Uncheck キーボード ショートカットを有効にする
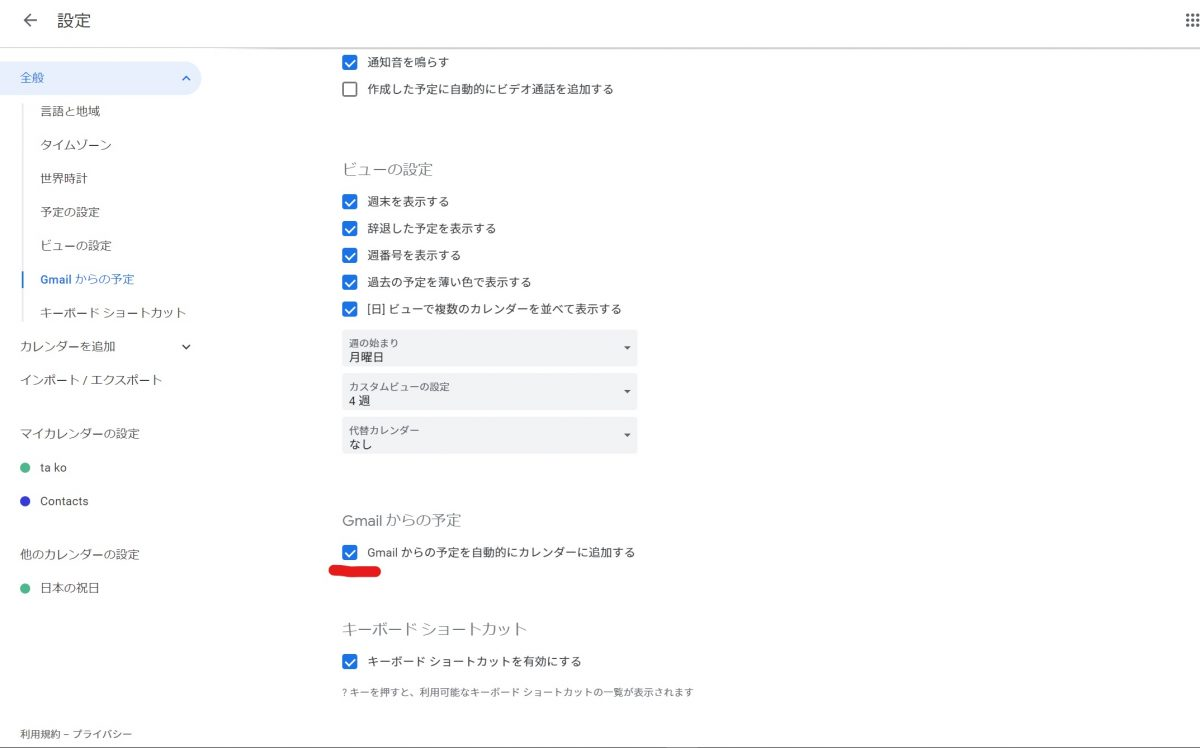The image size is (1200, 748). [x=350, y=661]
